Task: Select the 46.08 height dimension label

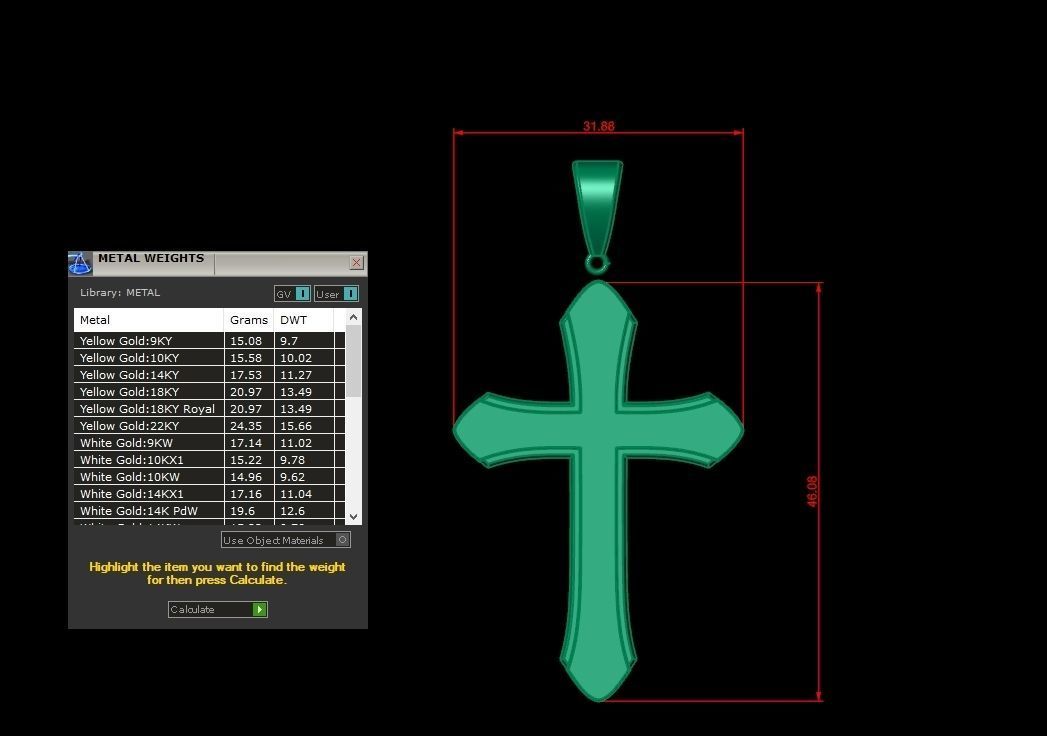Action: pos(812,492)
